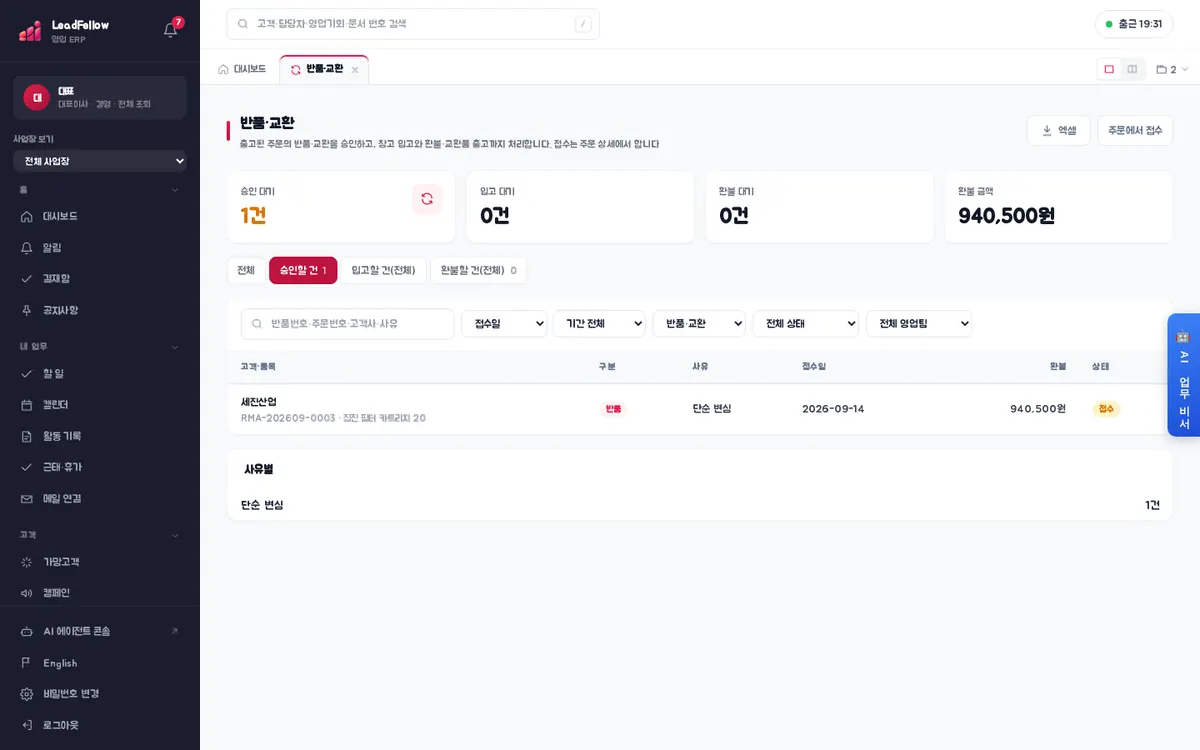This screenshot has height=750, width=1200.
Task: Click the slash shortcut key in search bar
Action: 583,24
